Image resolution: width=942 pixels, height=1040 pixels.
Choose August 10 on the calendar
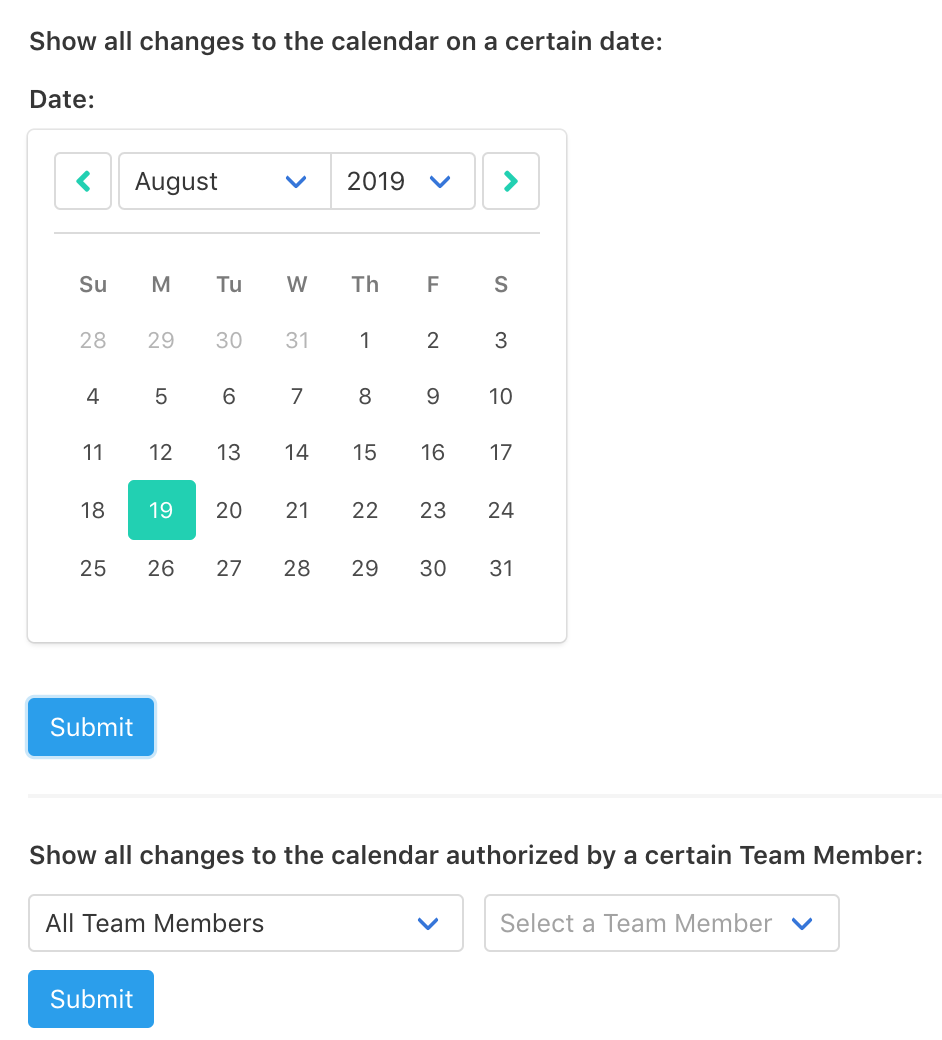tap(501, 396)
